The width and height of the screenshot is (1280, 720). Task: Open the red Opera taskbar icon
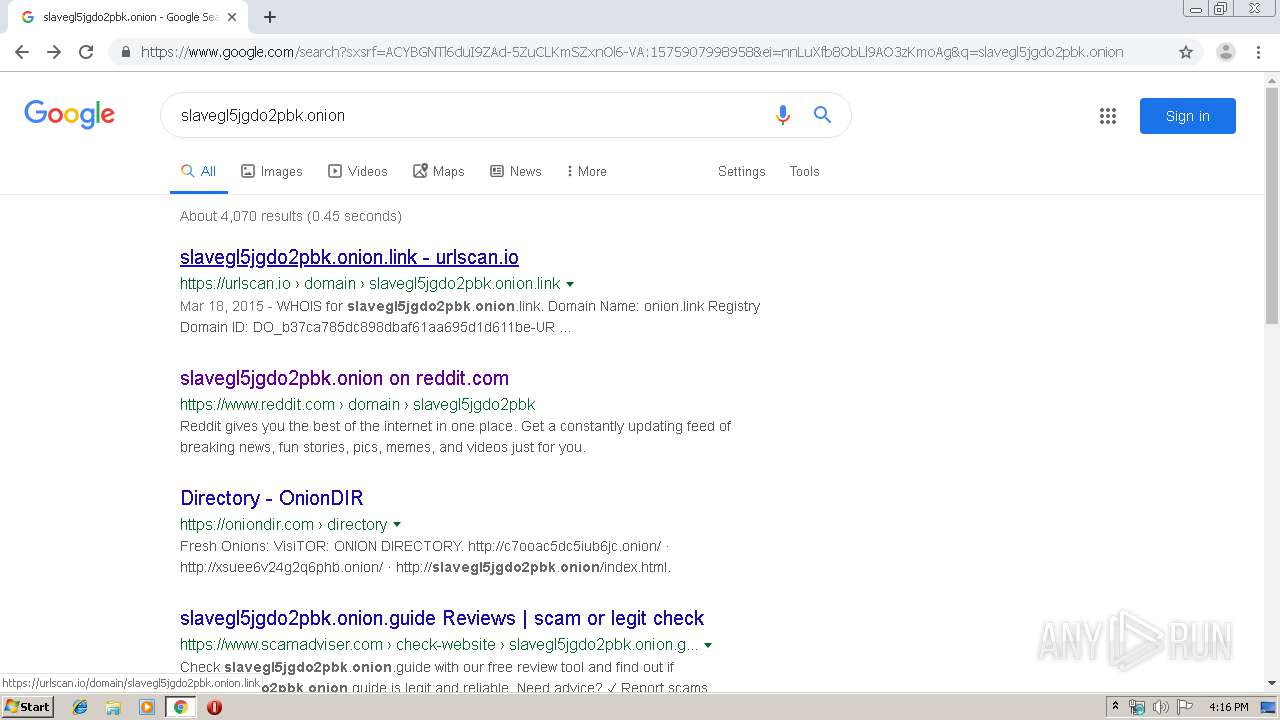coord(214,707)
